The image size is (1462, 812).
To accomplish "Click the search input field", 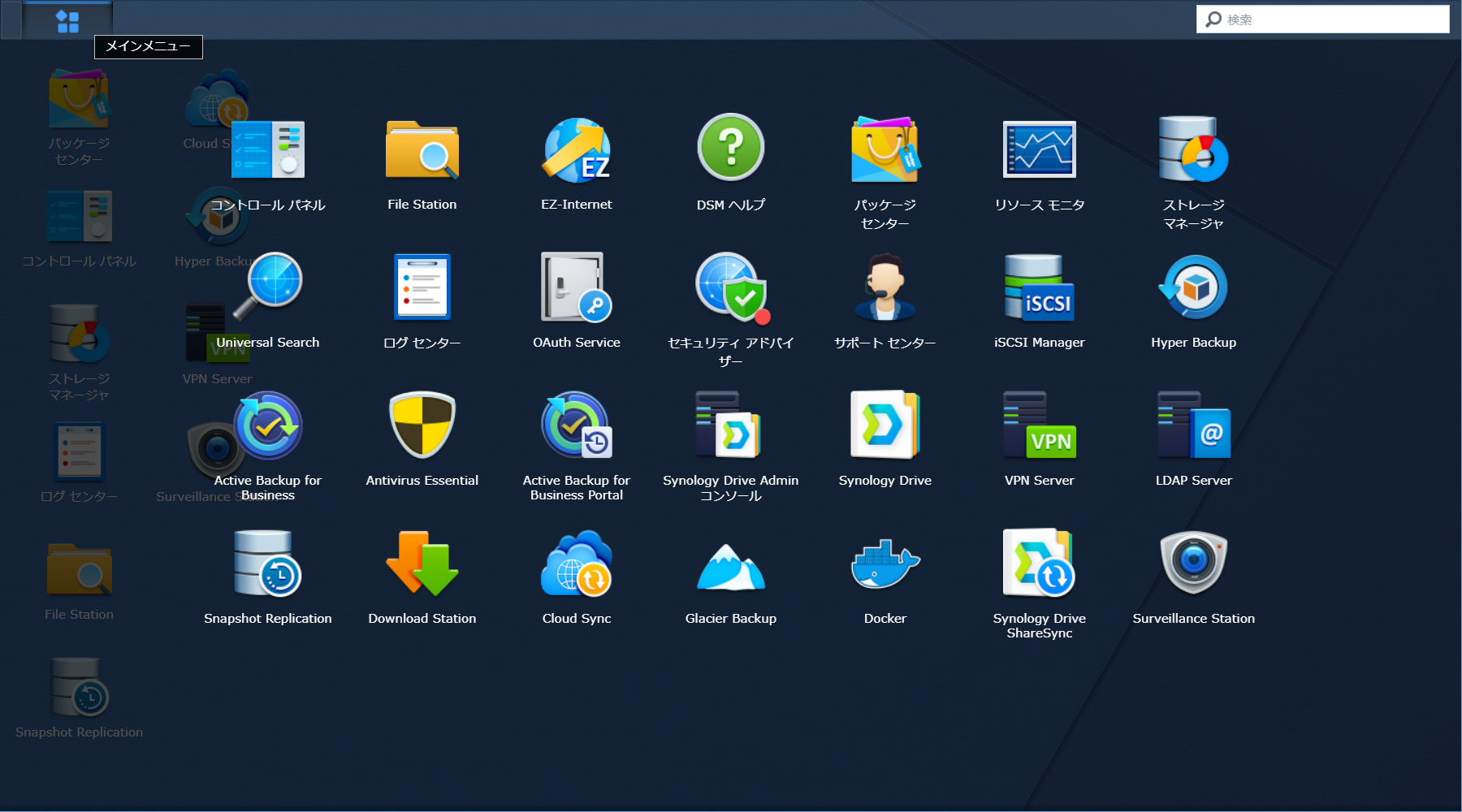I will coord(1322,19).
